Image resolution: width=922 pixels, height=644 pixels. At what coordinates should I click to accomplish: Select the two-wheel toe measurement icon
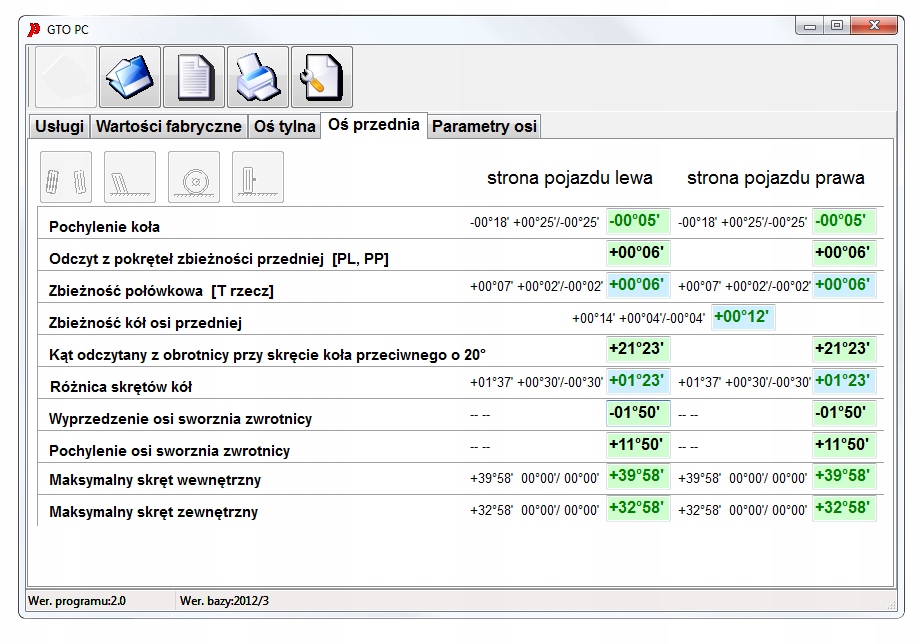pos(66,177)
